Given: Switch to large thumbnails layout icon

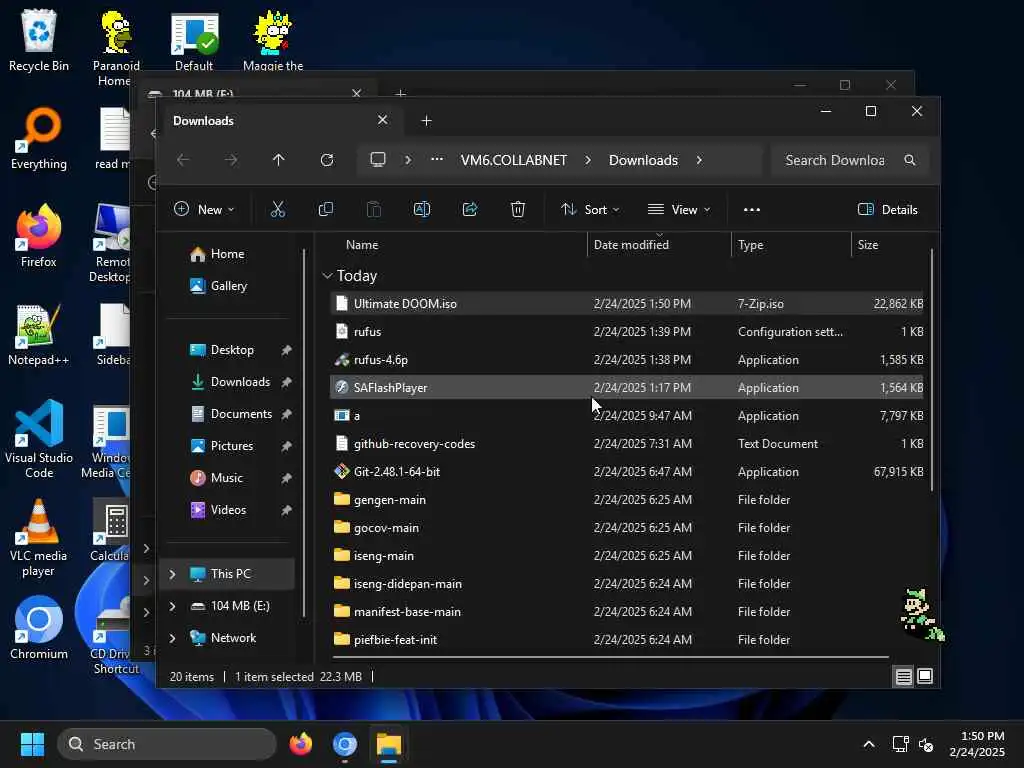Looking at the screenshot, I should [x=925, y=677].
